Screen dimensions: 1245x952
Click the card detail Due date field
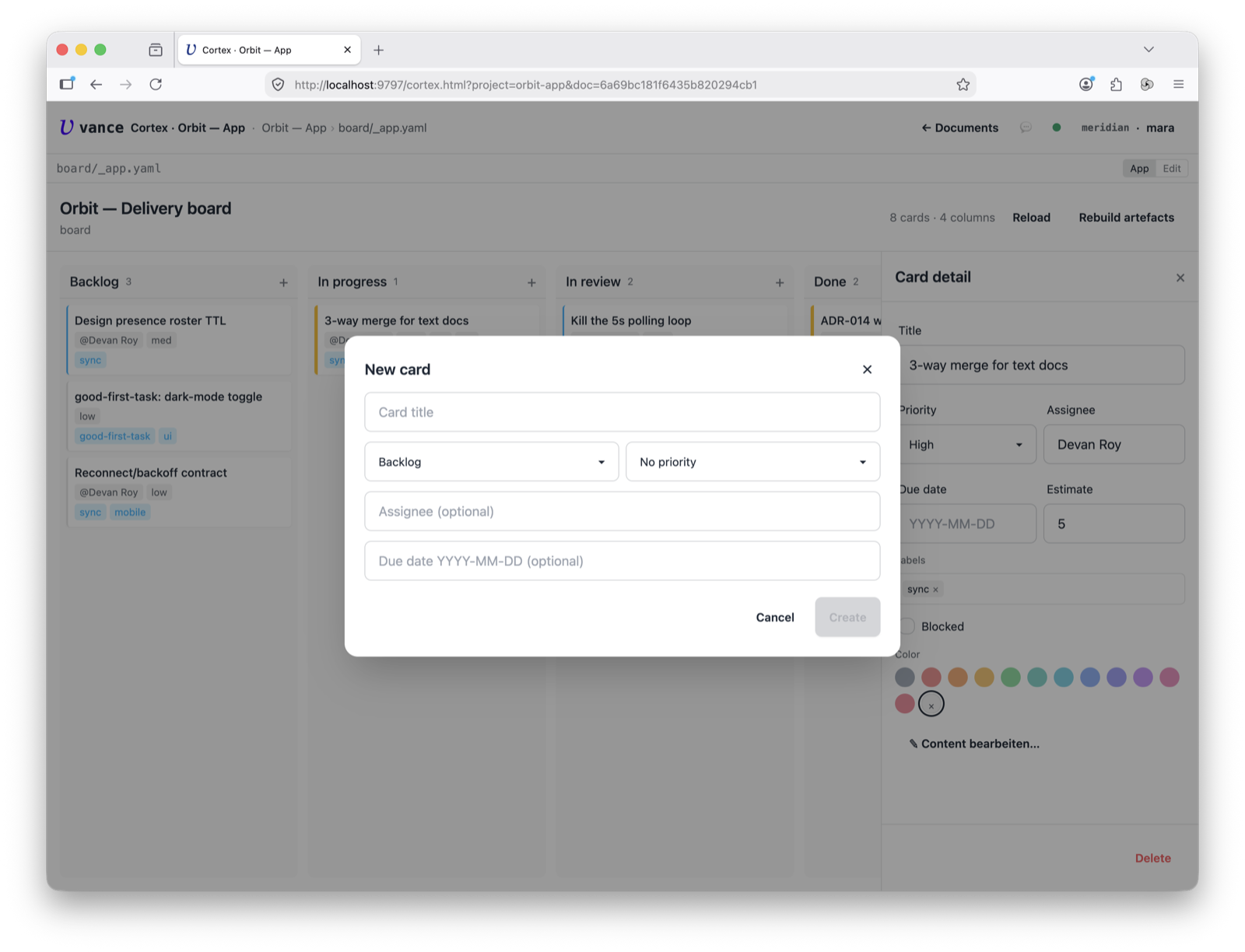pyautogui.click(x=967, y=523)
